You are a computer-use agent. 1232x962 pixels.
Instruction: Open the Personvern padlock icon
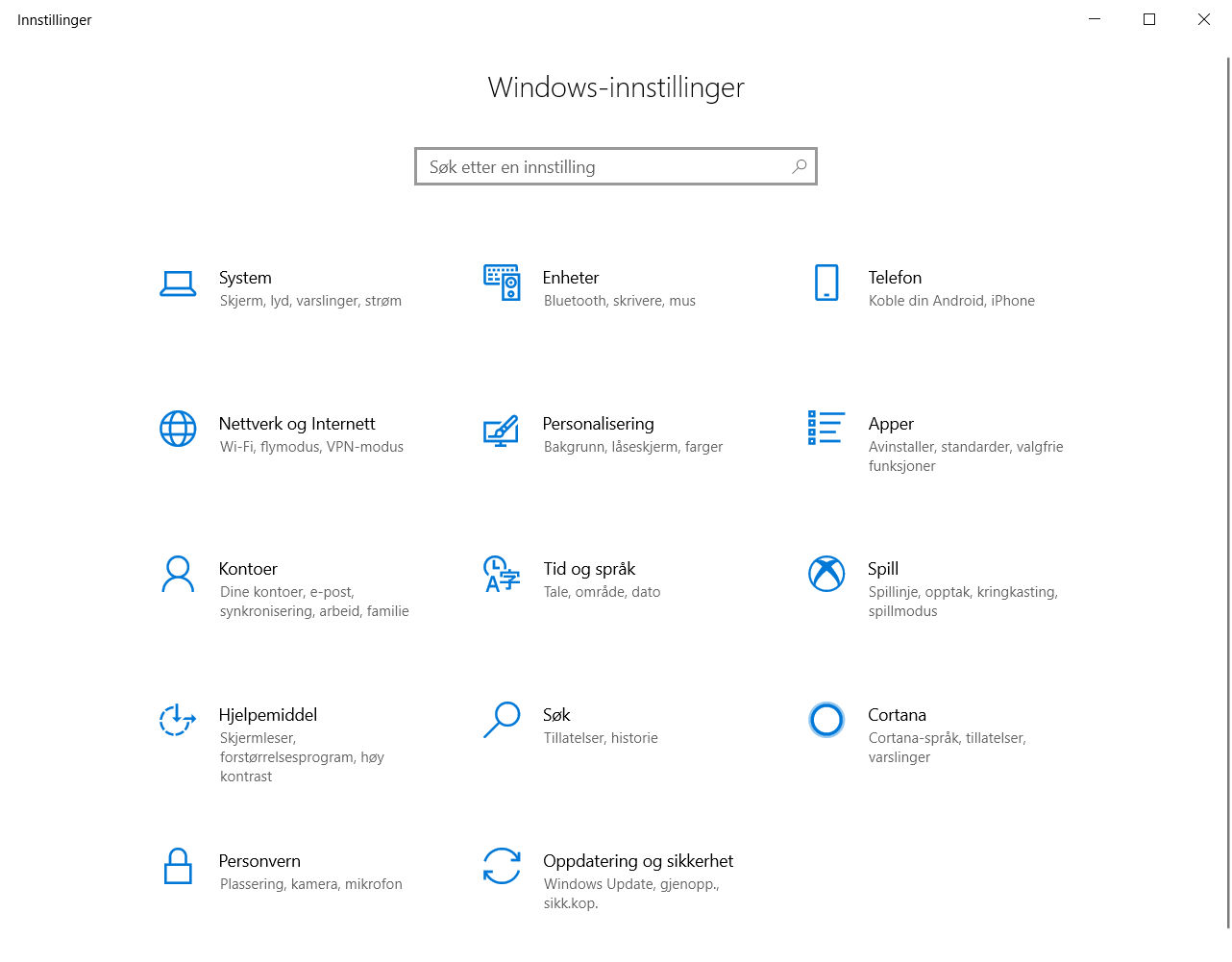(178, 866)
